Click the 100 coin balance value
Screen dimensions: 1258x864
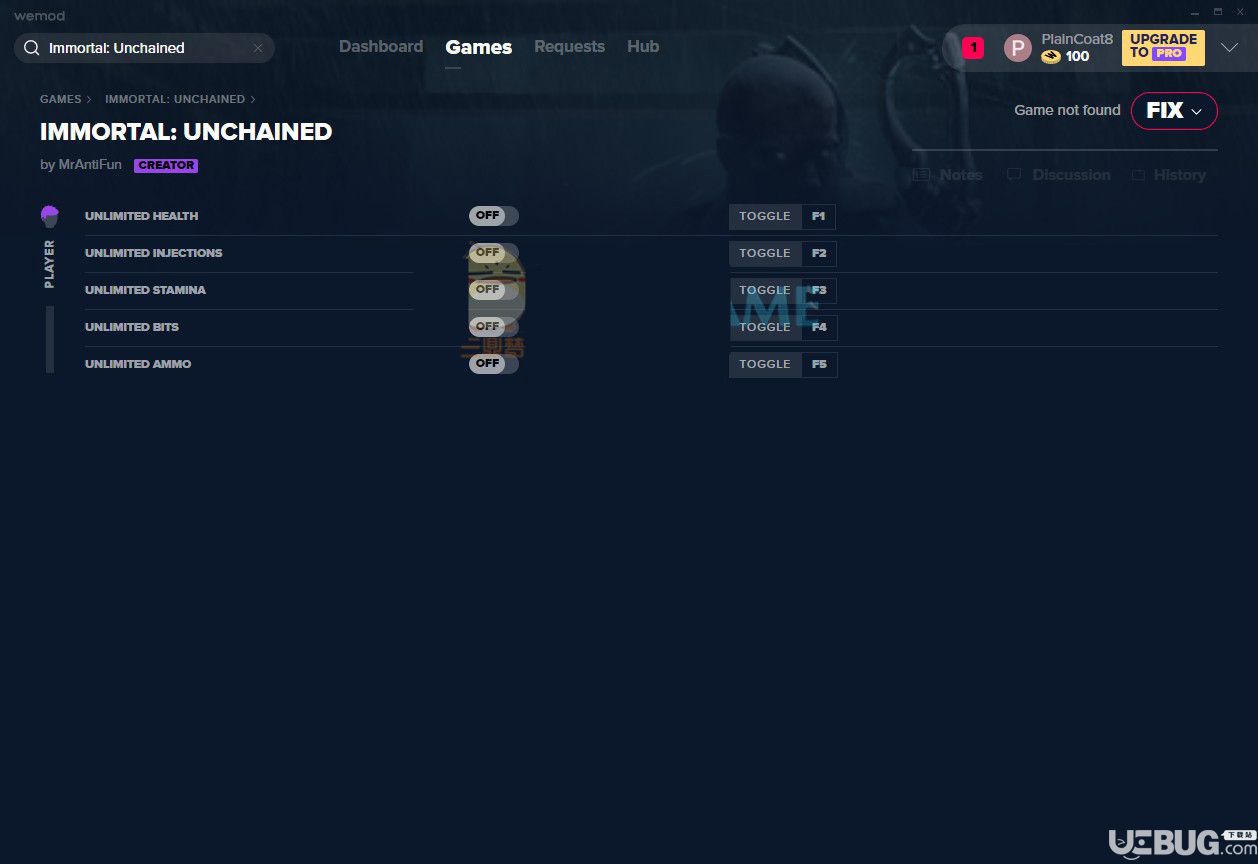1077,57
